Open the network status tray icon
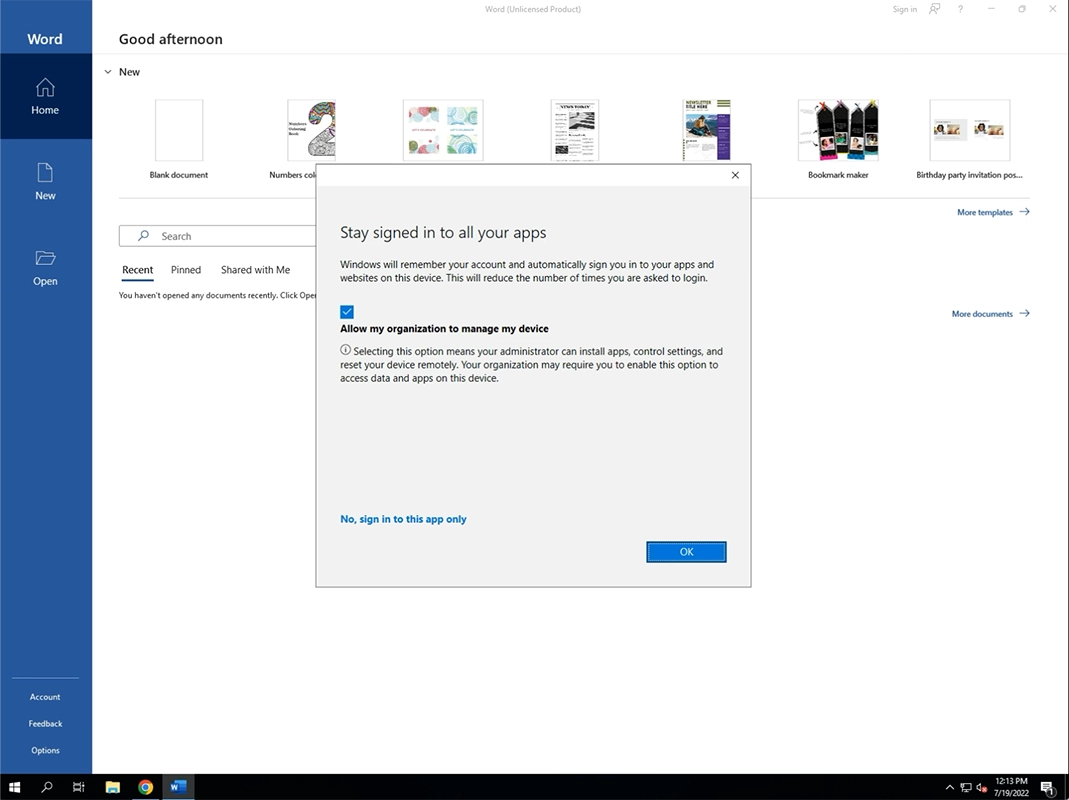 966,787
